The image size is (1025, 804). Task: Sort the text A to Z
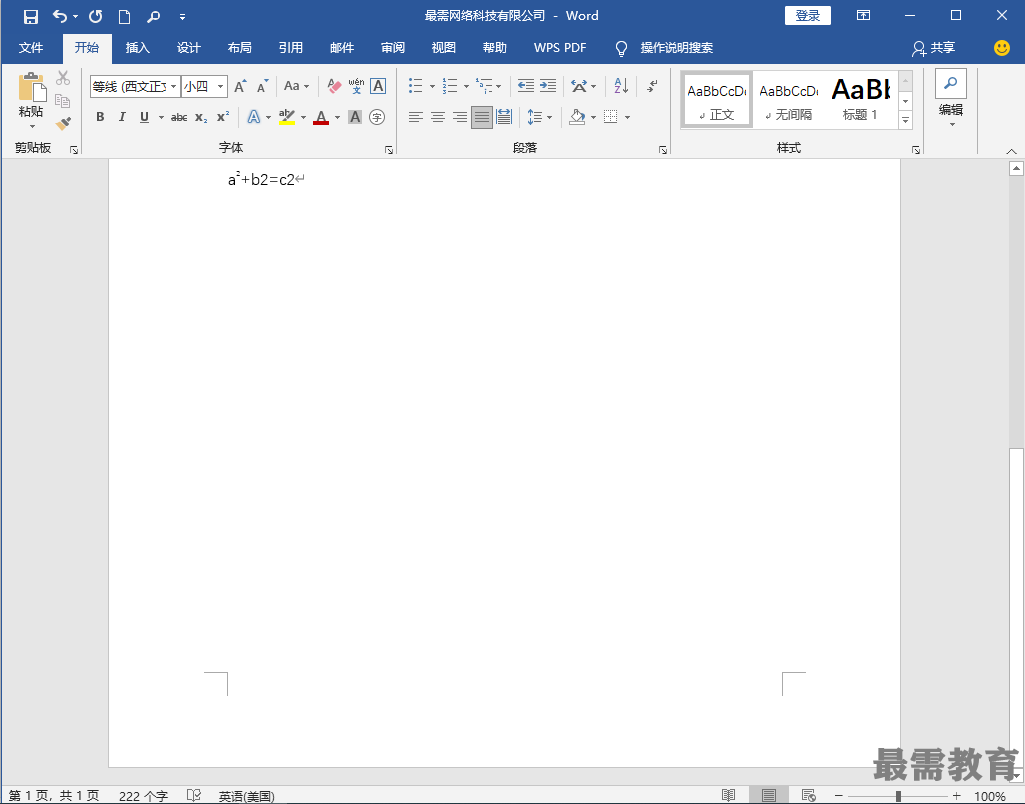pyautogui.click(x=621, y=86)
